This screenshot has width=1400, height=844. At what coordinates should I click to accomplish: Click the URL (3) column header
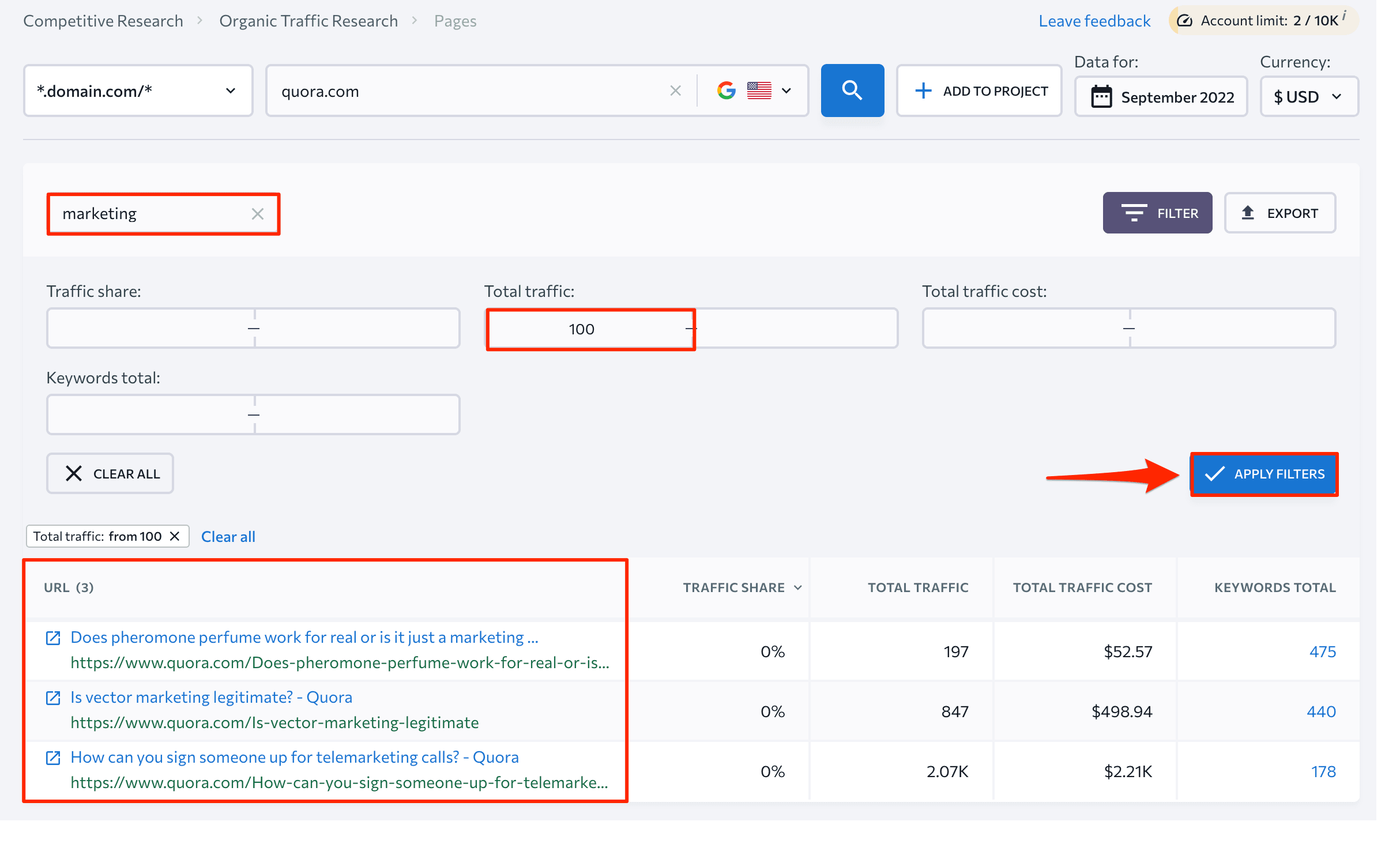tap(69, 587)
